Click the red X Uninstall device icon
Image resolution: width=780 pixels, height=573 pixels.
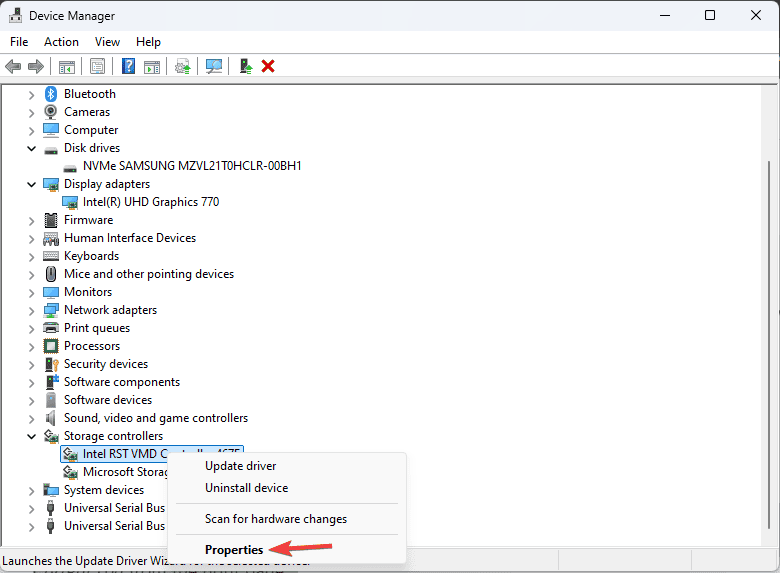(x=268, y=66)
